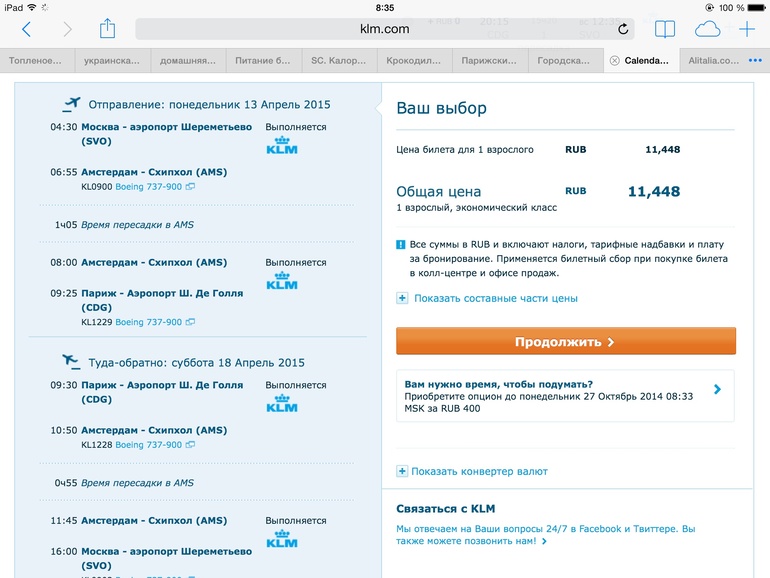
Task: Tap the total price 11,448 under Общая цена
Action: point(654,192)
